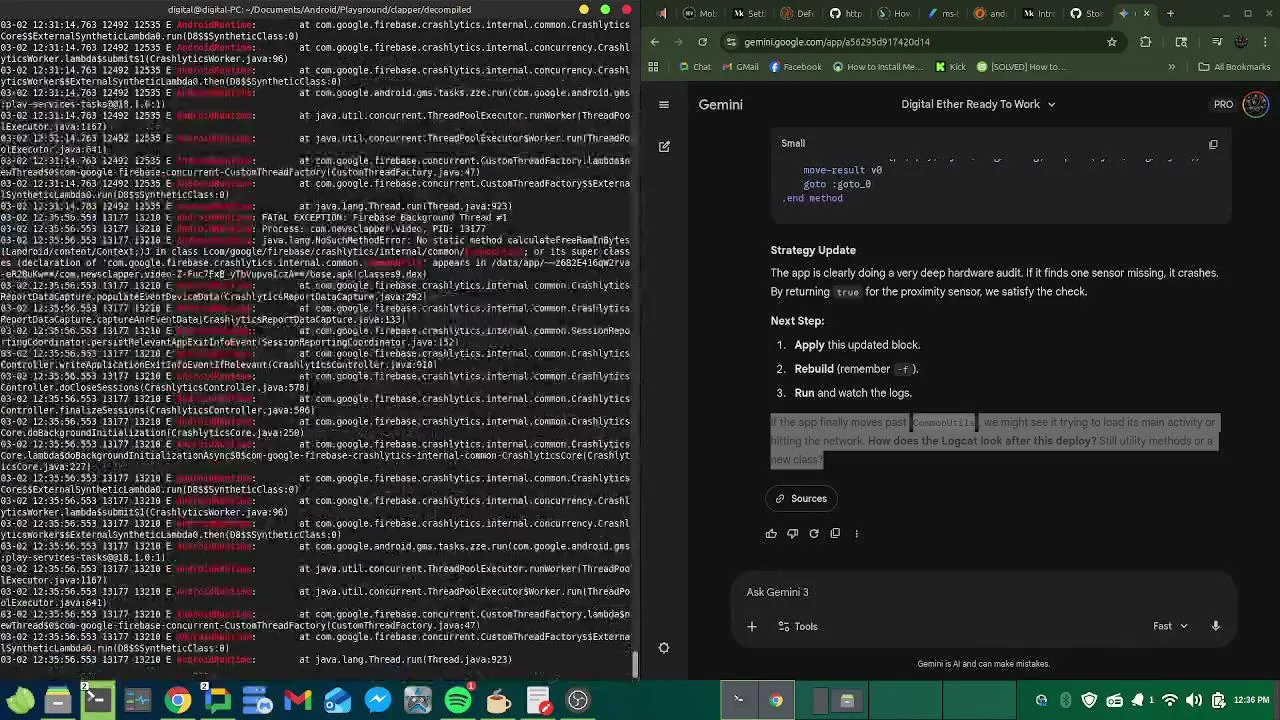This screenshot has width=1280, height=720.
Task: Give the response a thumbs down
Action: tap(792, 533)
